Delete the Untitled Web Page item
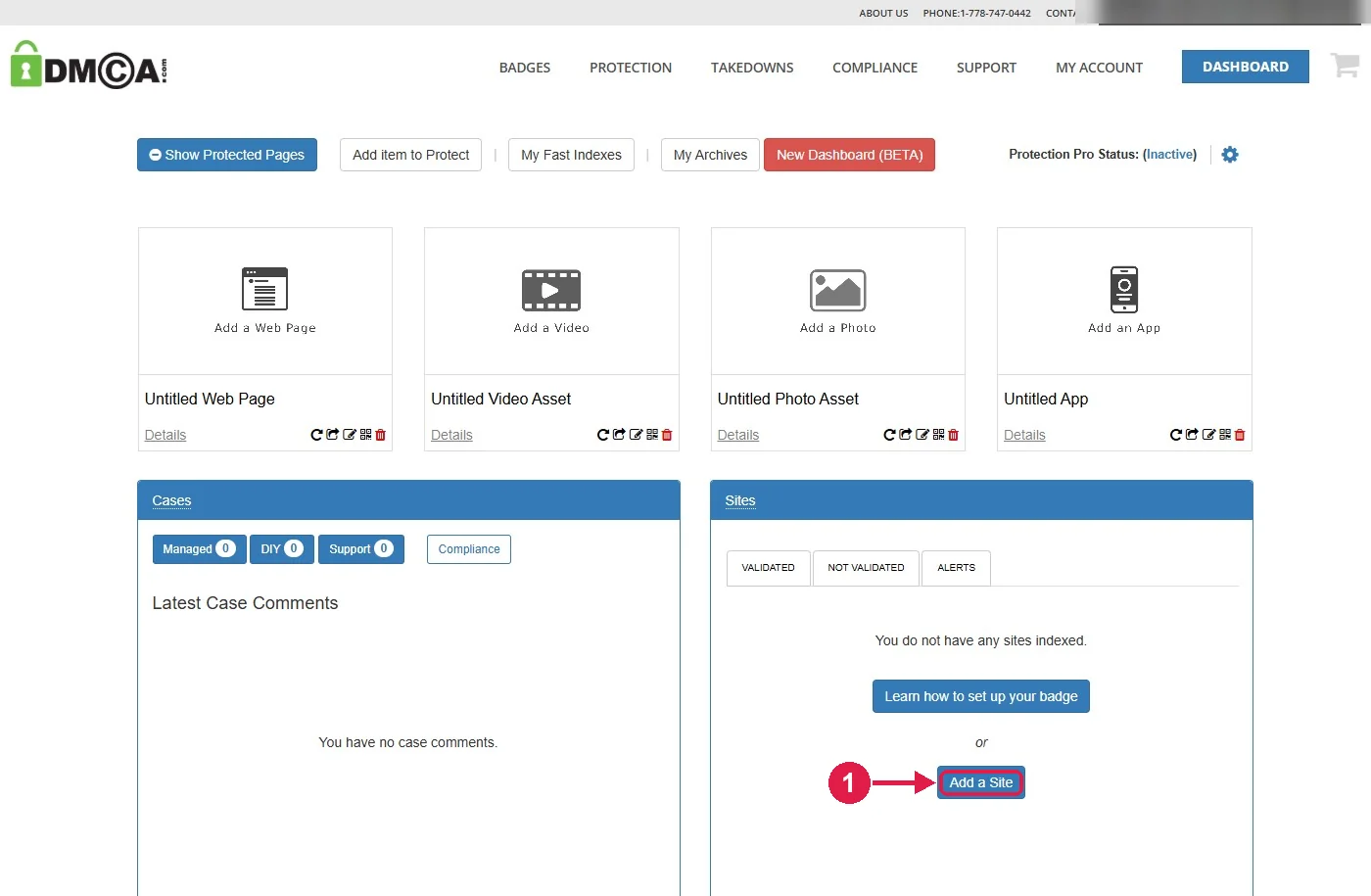The image size is (1371, 896). click(x=381, y=435)
